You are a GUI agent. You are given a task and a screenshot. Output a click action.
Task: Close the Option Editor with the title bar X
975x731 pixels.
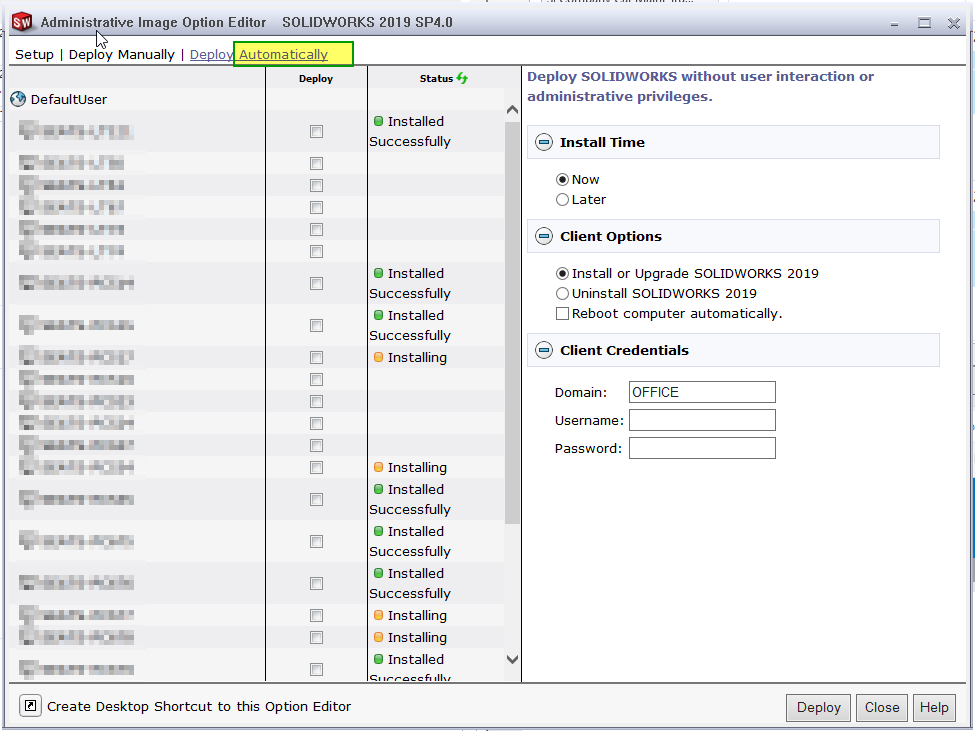tap(954, 23)
